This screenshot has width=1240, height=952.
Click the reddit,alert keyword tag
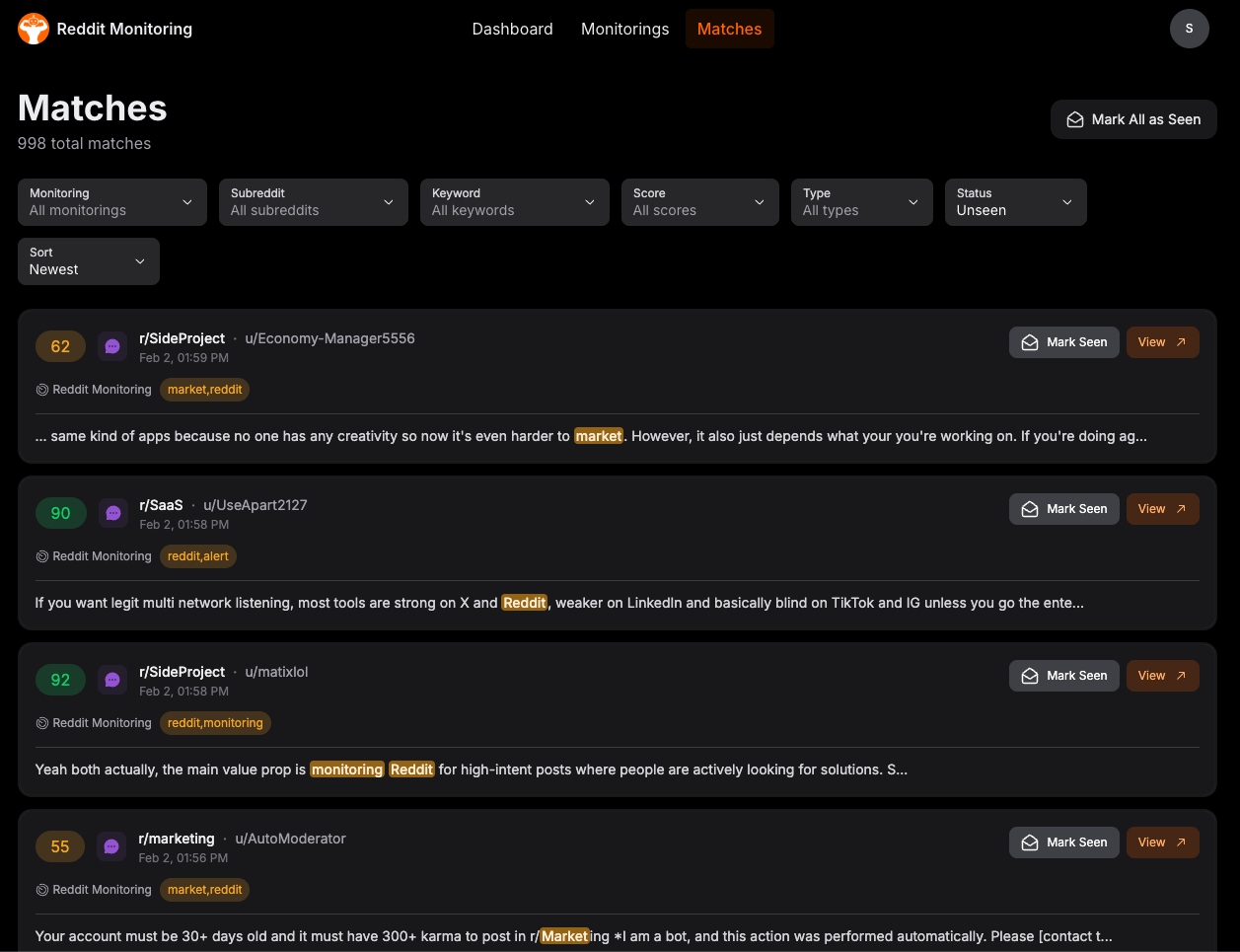[x=198, y=556]
